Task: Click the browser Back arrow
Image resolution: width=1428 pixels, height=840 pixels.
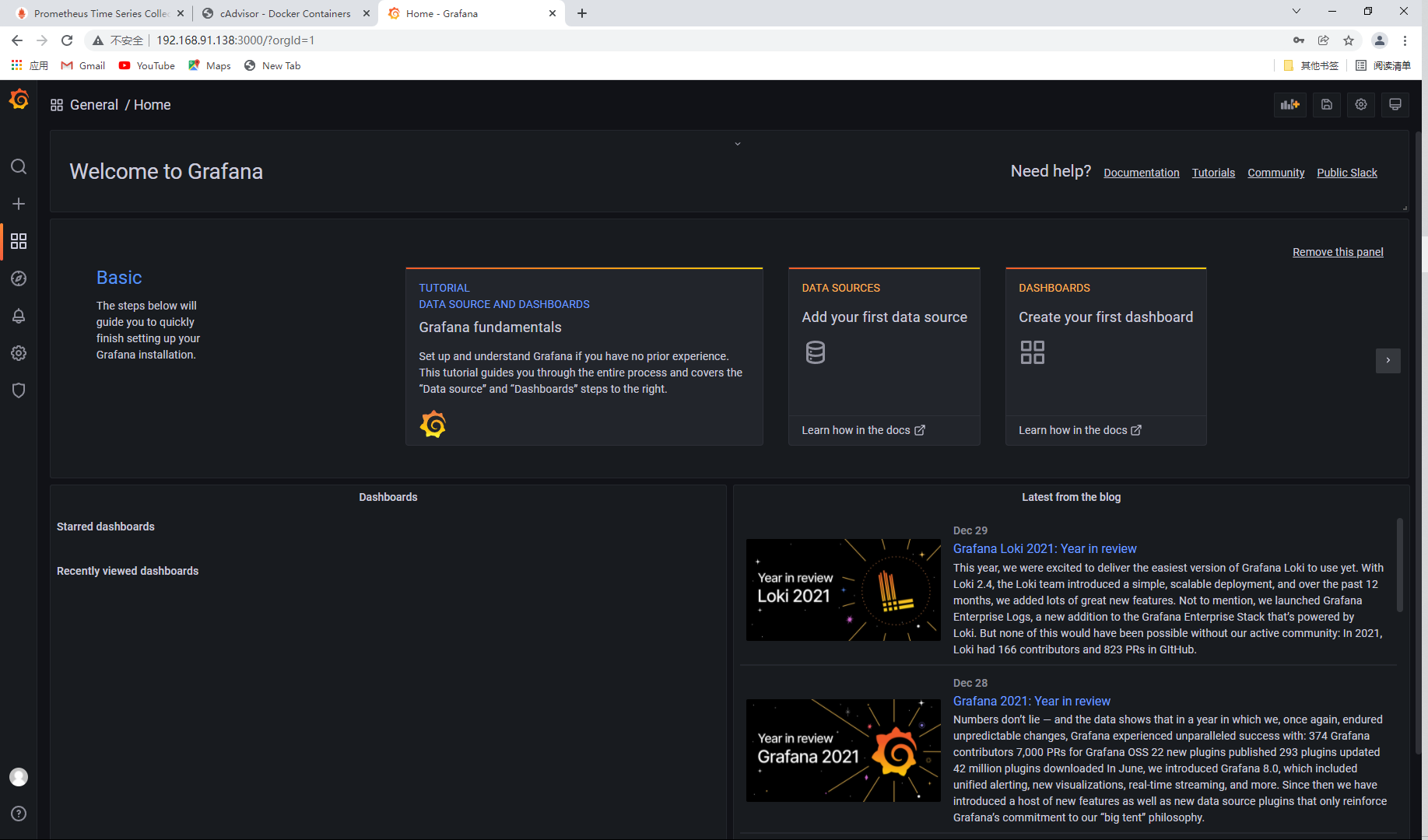Action: pyautogui.click(x=17, y=40)
